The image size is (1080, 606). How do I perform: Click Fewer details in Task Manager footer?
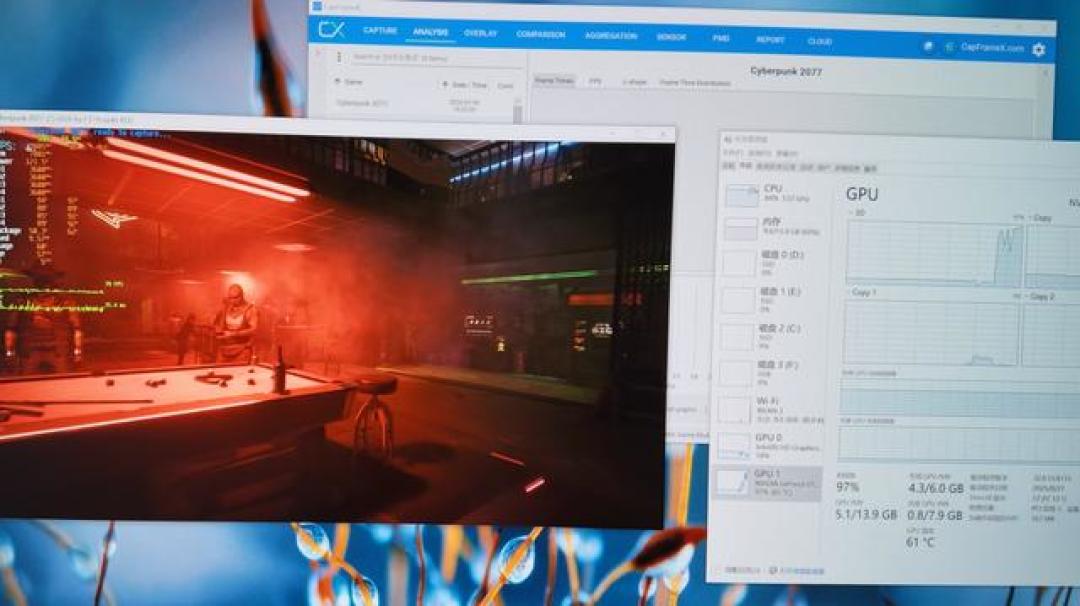(742, 570)
